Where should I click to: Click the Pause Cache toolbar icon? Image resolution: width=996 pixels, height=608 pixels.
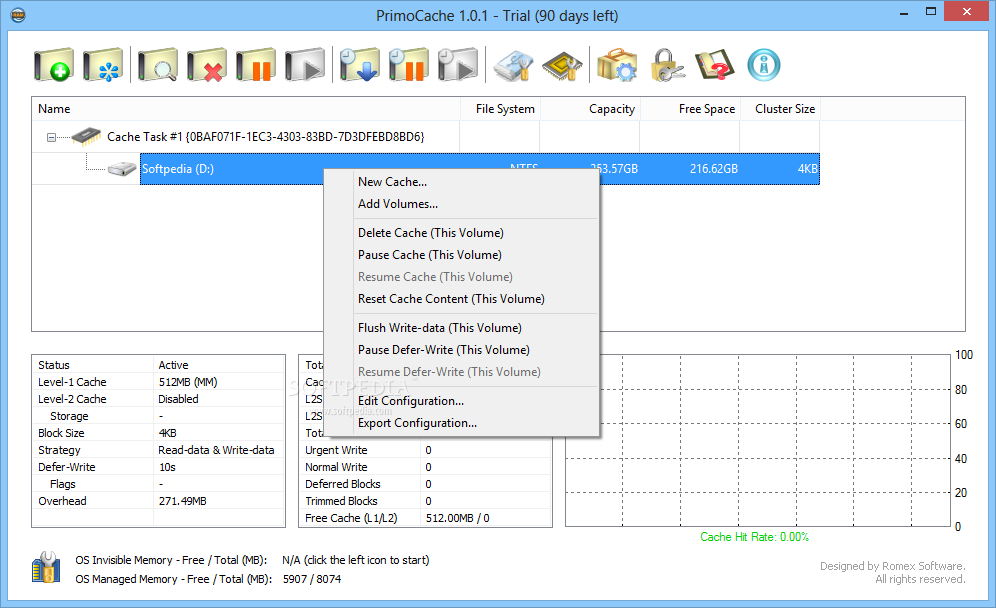click(256, 64)
